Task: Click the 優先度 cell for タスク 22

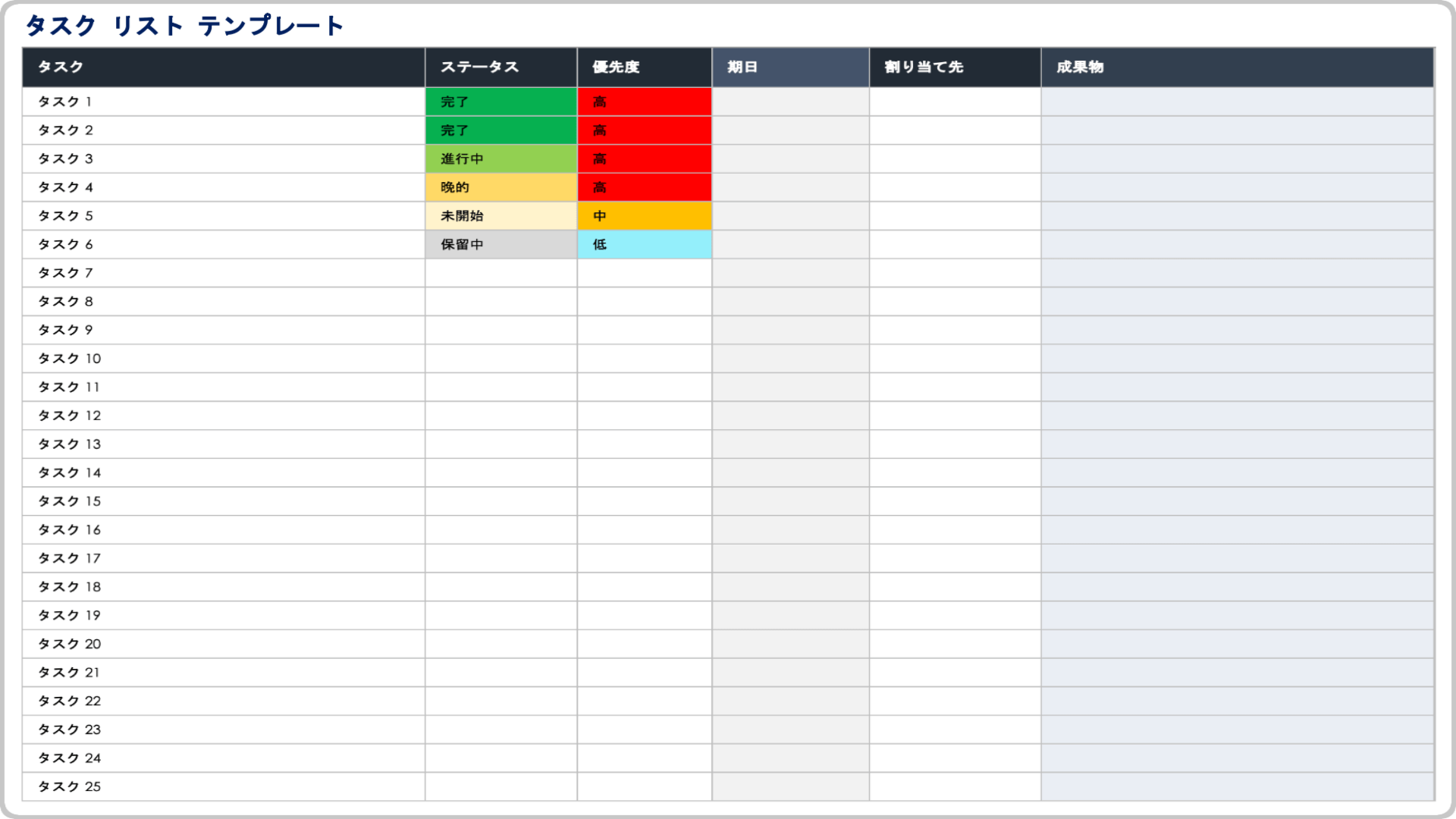Action: click(x=645, y=701)
